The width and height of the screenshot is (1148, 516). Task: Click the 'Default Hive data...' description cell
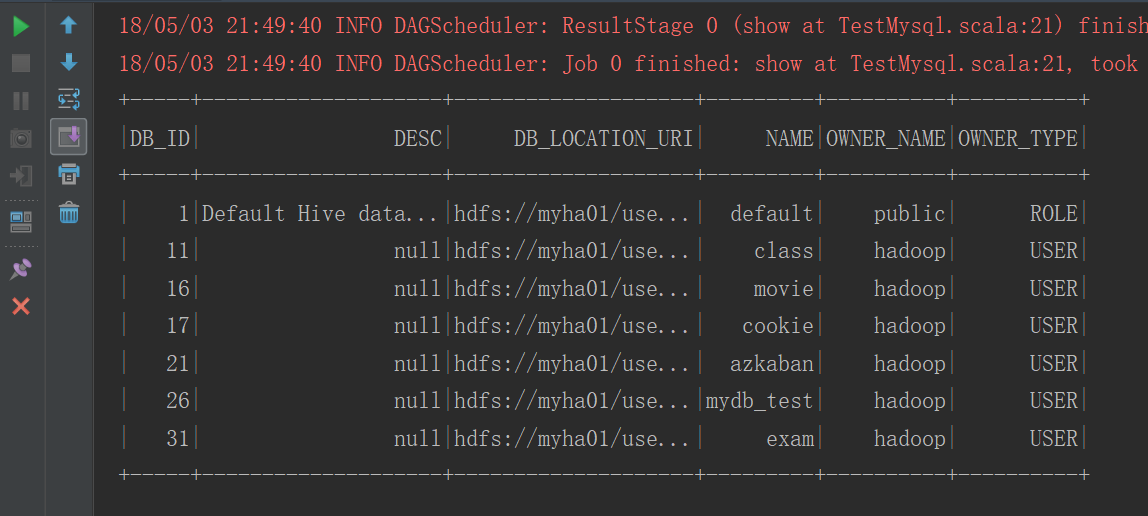(x=320, y=214)
